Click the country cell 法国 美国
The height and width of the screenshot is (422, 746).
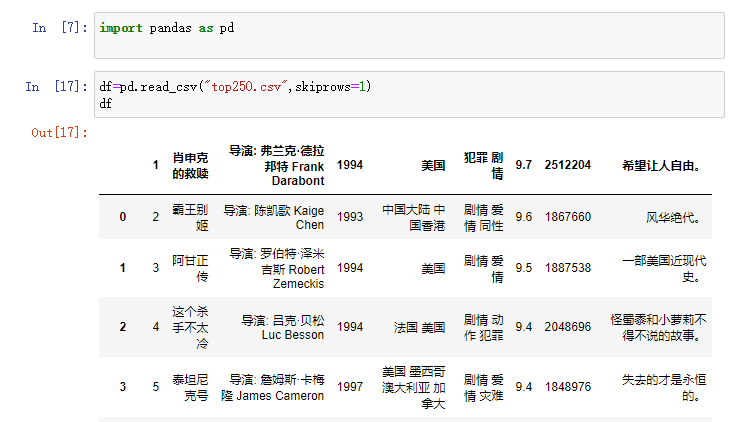click(x=419, y=327)
